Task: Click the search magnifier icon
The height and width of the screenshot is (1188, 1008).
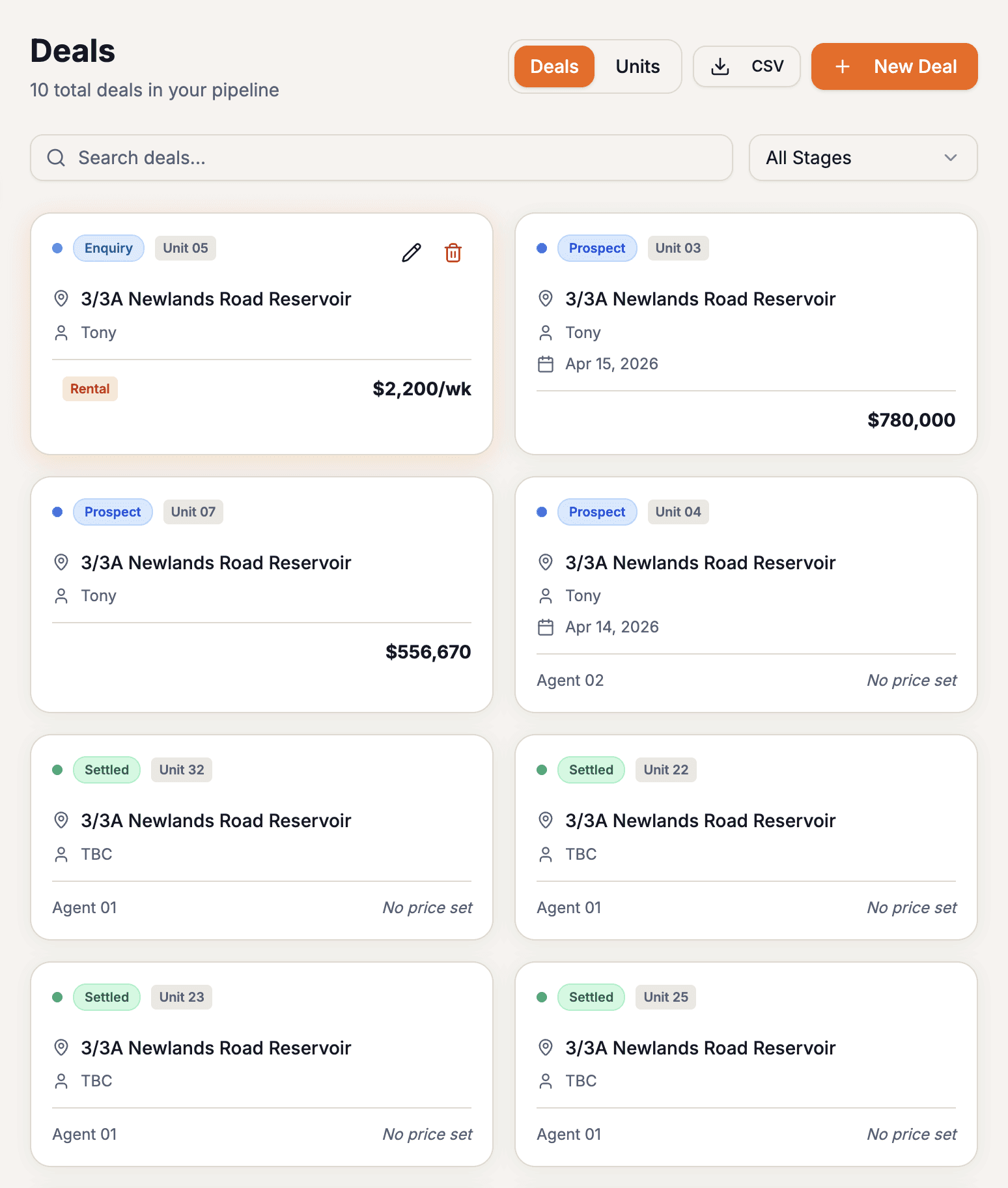Action: click(57, 158)
